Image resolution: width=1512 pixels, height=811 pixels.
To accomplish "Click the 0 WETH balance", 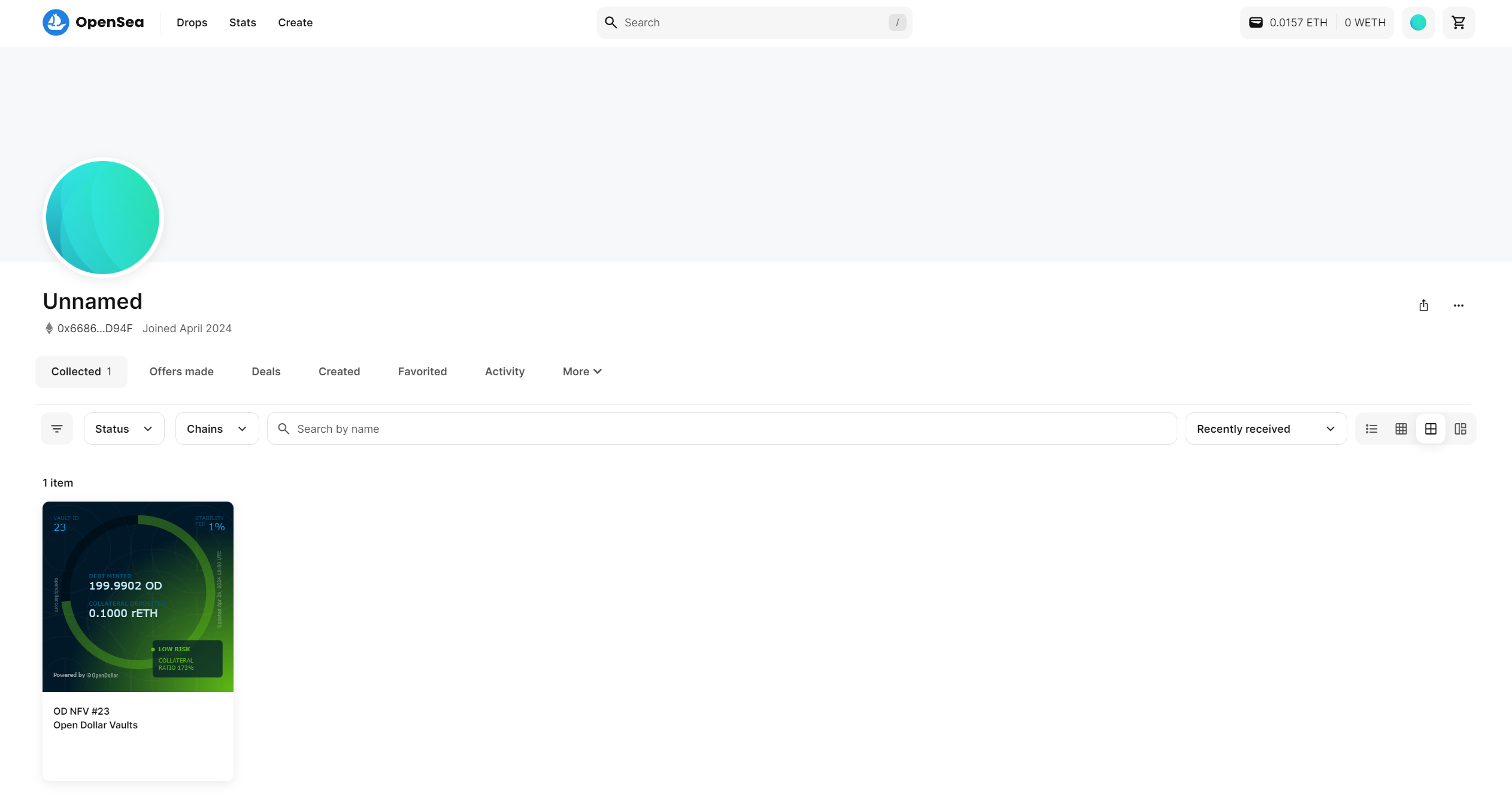I will coord(1365,23).
